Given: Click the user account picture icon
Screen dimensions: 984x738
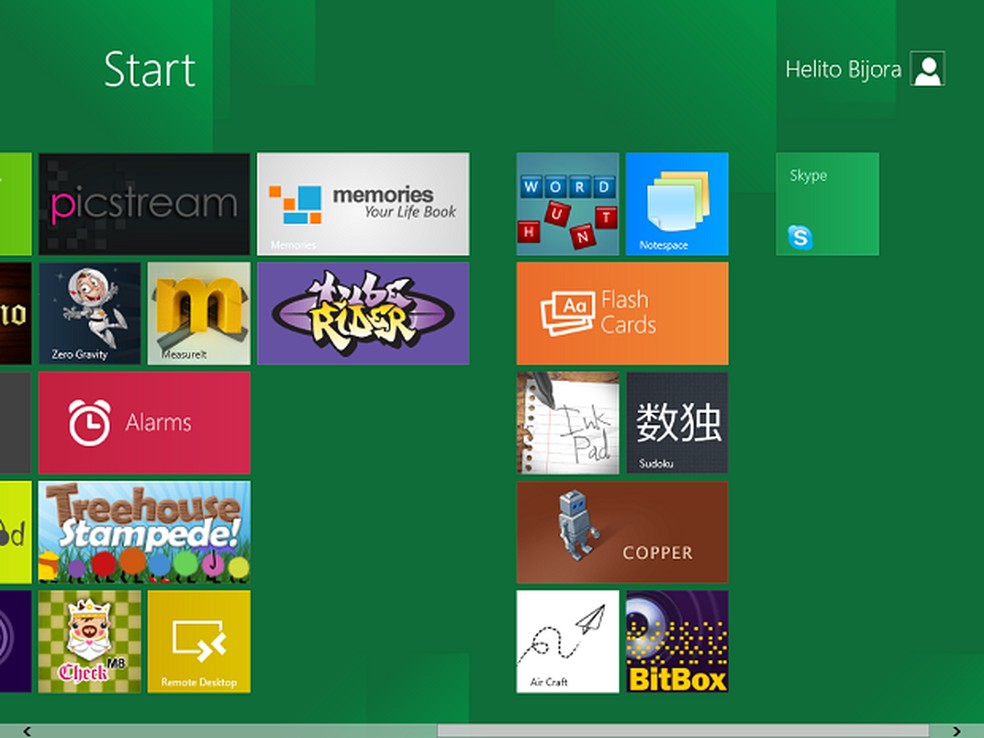Looking at the screenshot, I should click(928, 68).
